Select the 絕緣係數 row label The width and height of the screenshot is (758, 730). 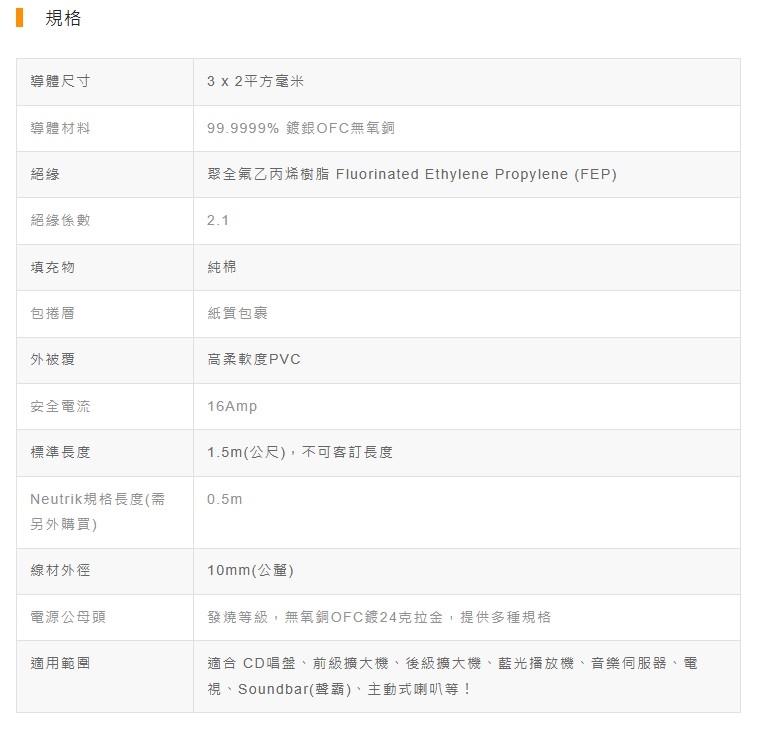pos(60,220)
